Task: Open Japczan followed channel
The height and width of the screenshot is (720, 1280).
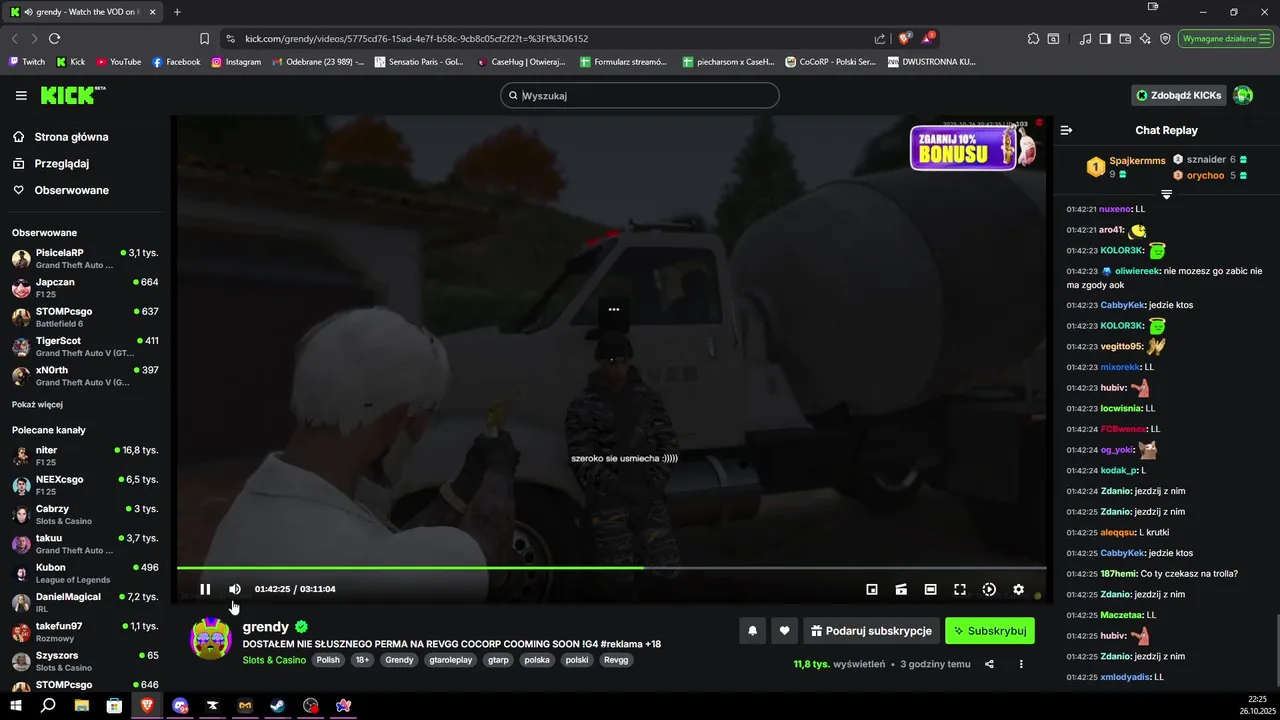Action: point(85,288)
